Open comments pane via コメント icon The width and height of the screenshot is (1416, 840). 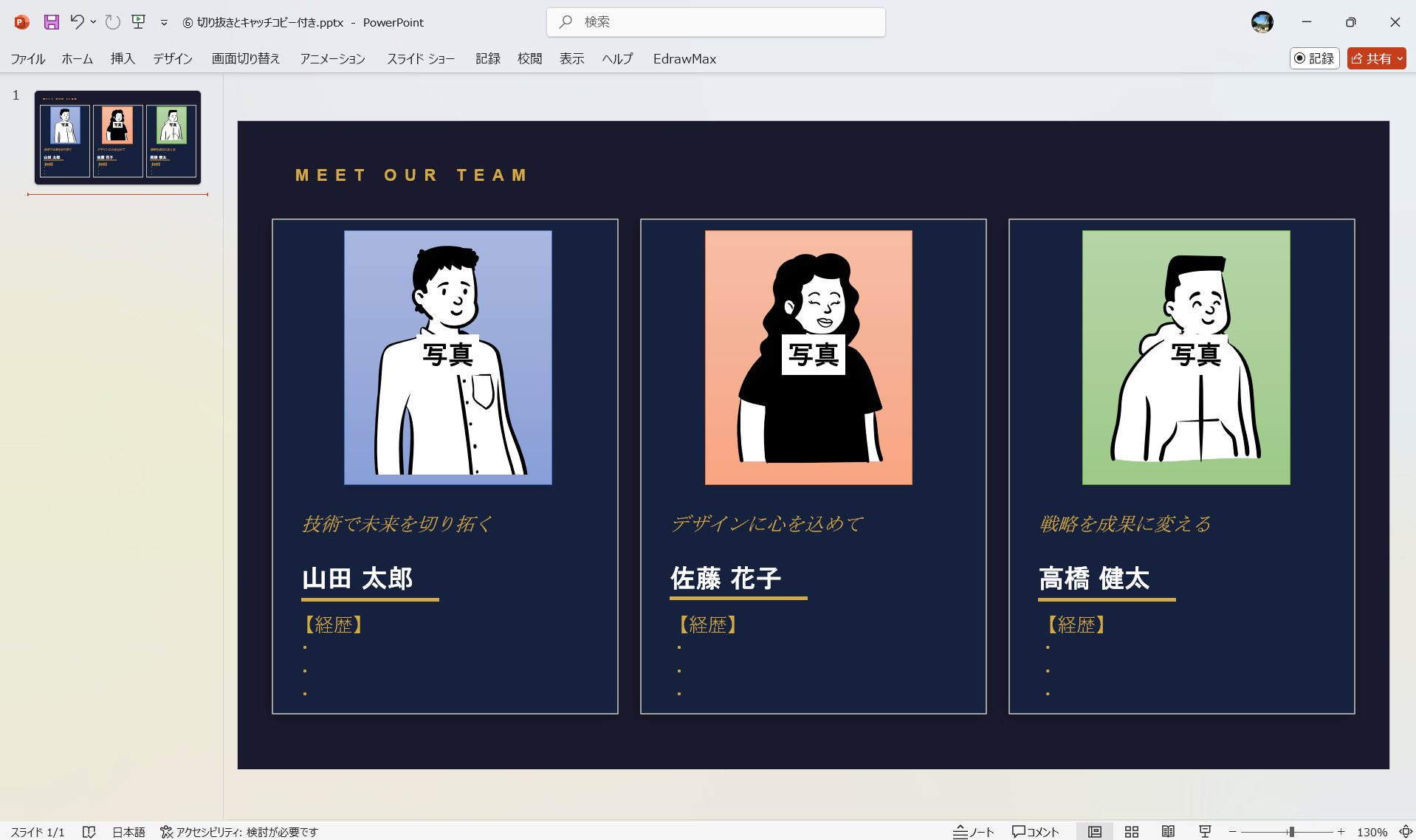coord(1035,832)
